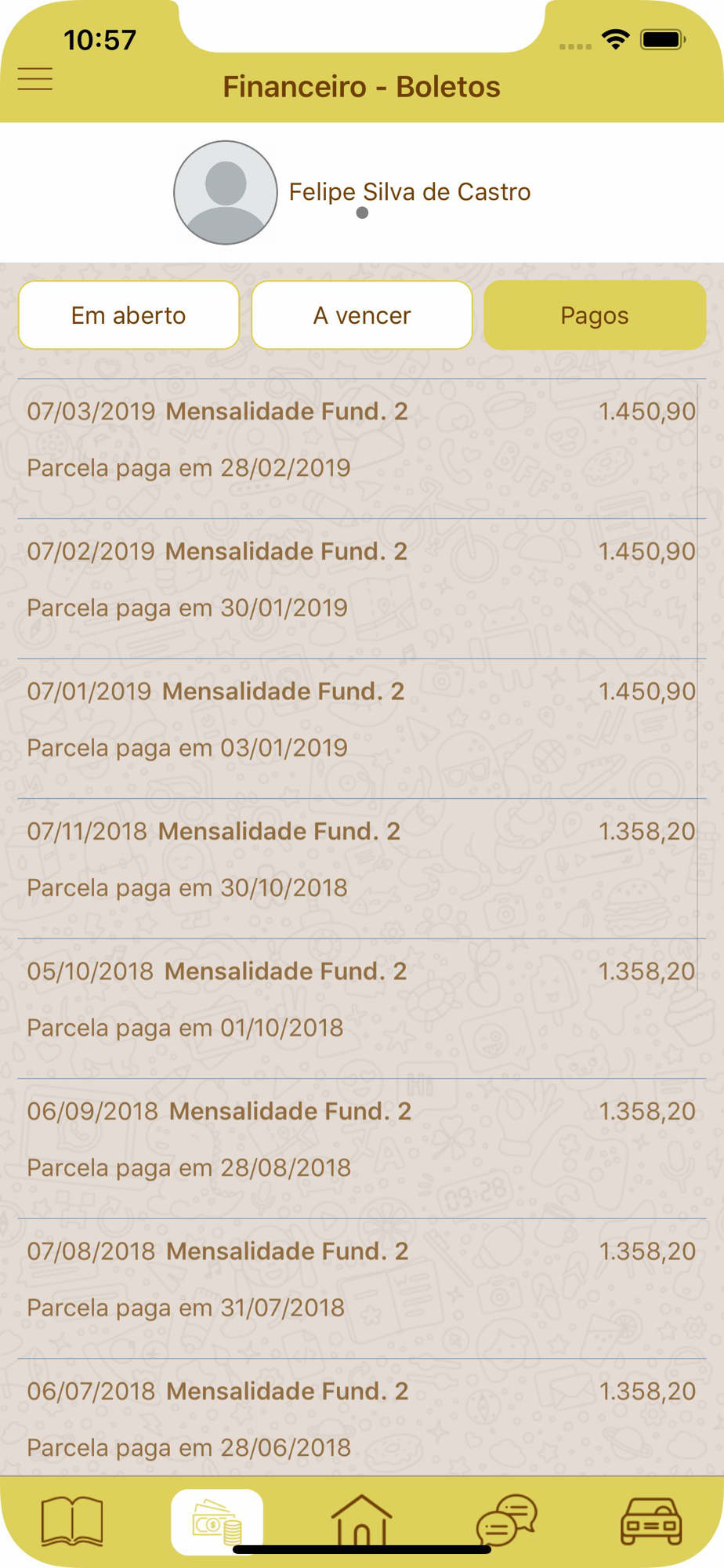Image resolution: width=724 pixels, height=1568 pixels.
Task: Switch to the Em aberto tab
Action: [129, 315]
